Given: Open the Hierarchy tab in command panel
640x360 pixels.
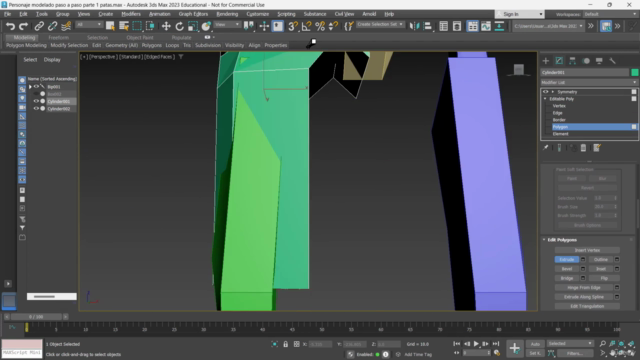Looking at the screenshot, I should point(573,61).
